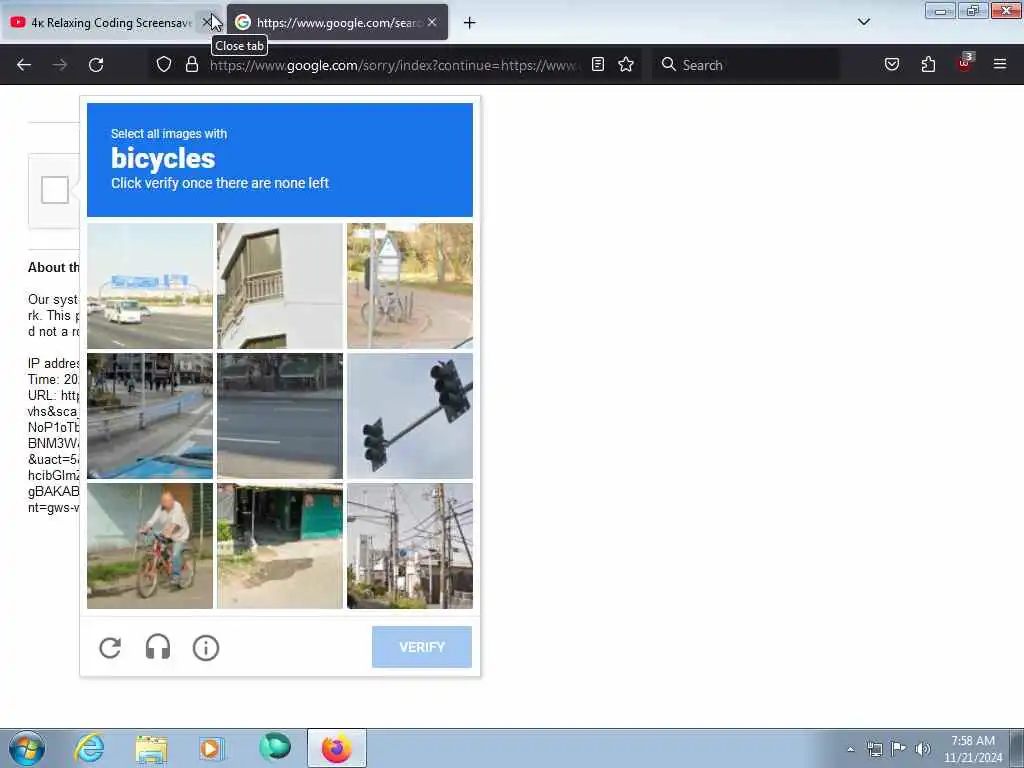Focus the Search box in the toolbar
1024x768 pixels.
coord(746,65)
